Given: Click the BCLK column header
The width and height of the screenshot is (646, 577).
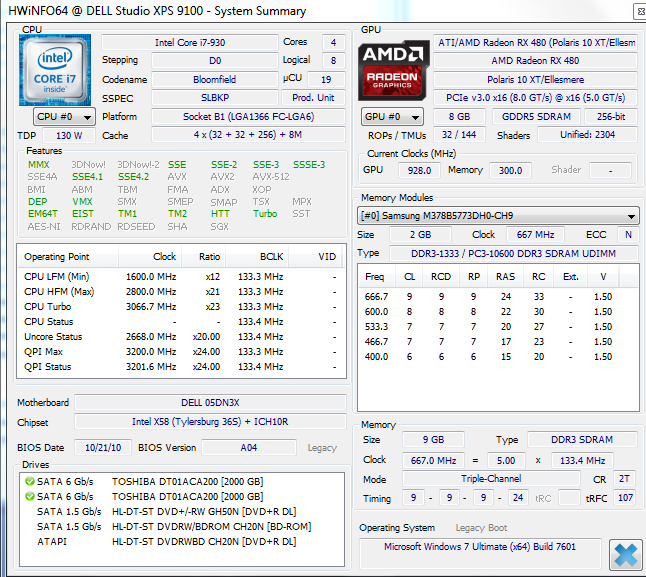Looking at the screenshot, I should [257, 257].
